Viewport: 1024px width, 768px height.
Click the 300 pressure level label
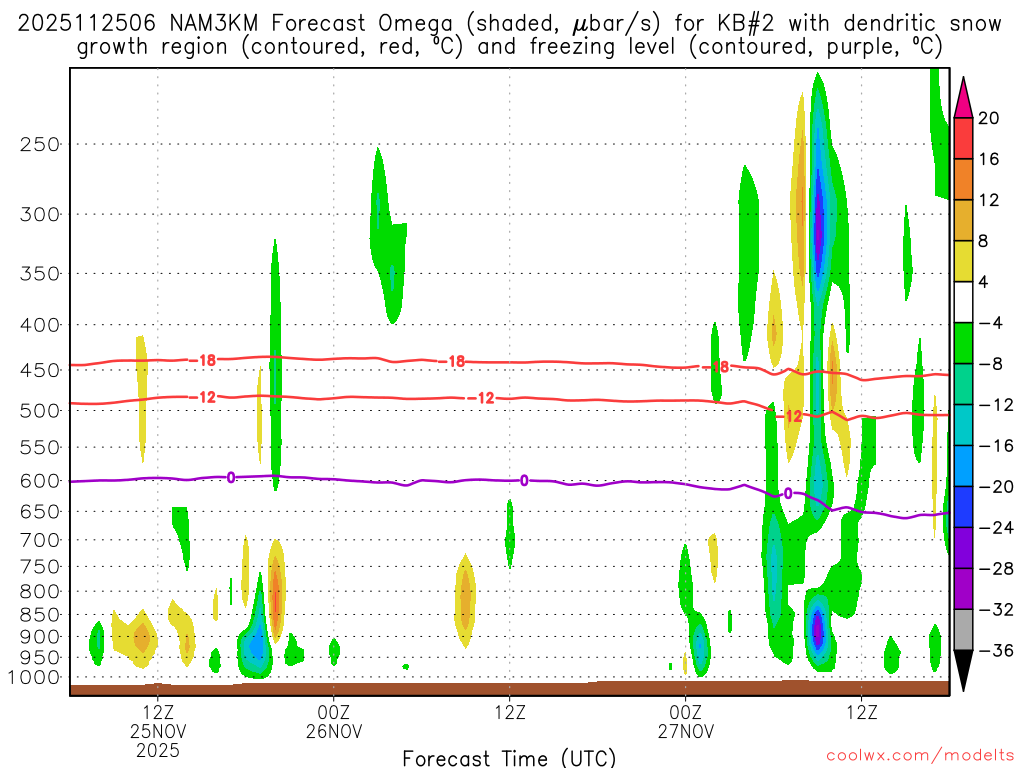click(x=40, y=214)
